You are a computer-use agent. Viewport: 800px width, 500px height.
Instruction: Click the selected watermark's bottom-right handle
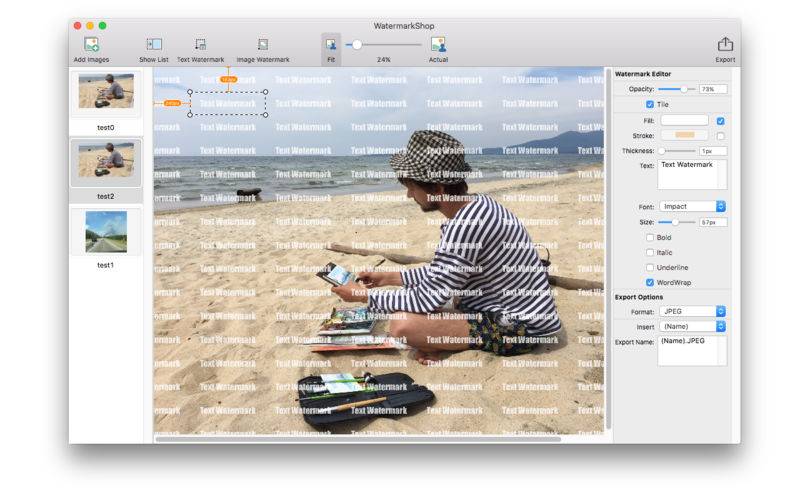265,115
